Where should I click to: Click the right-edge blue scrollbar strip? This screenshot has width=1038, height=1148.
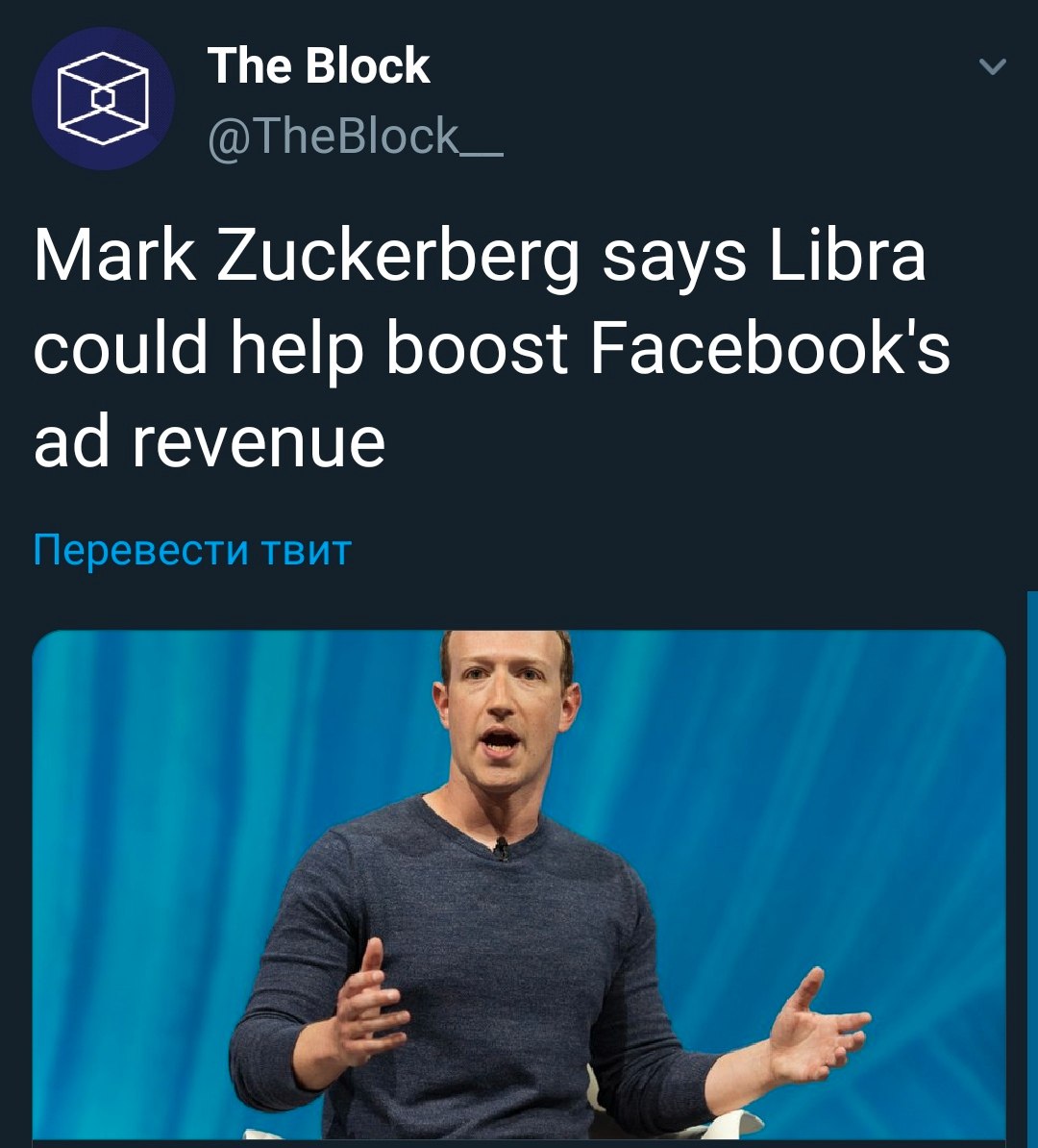click(1032, 869)
